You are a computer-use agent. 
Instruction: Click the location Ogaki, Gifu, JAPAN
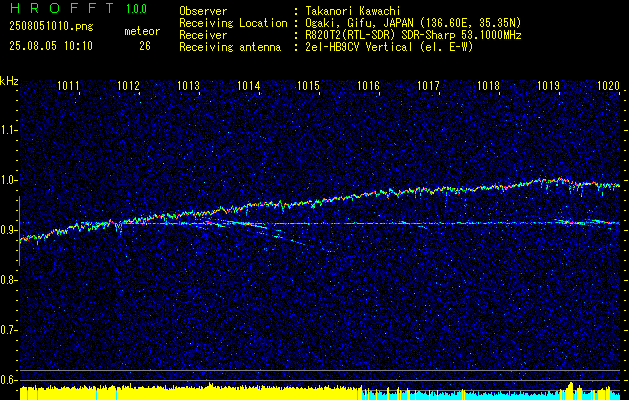[x=359, y=23]
